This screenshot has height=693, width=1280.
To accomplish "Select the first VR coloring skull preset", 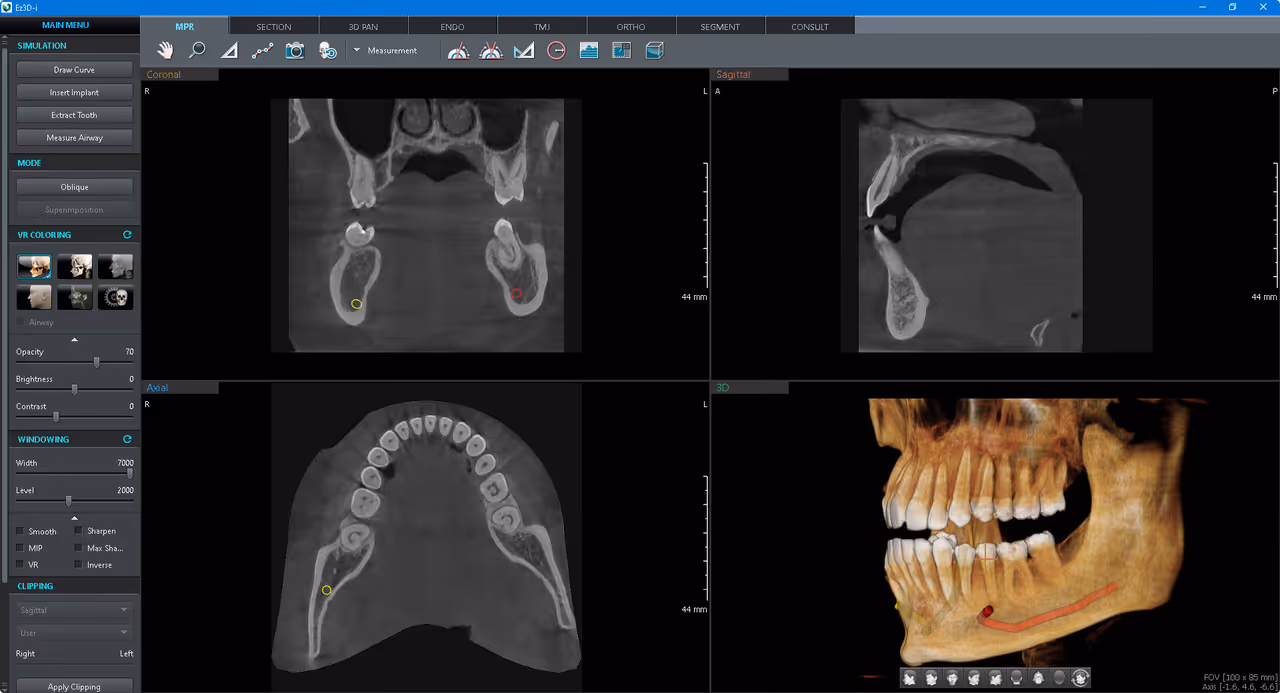I will click(x=34, y=266).
